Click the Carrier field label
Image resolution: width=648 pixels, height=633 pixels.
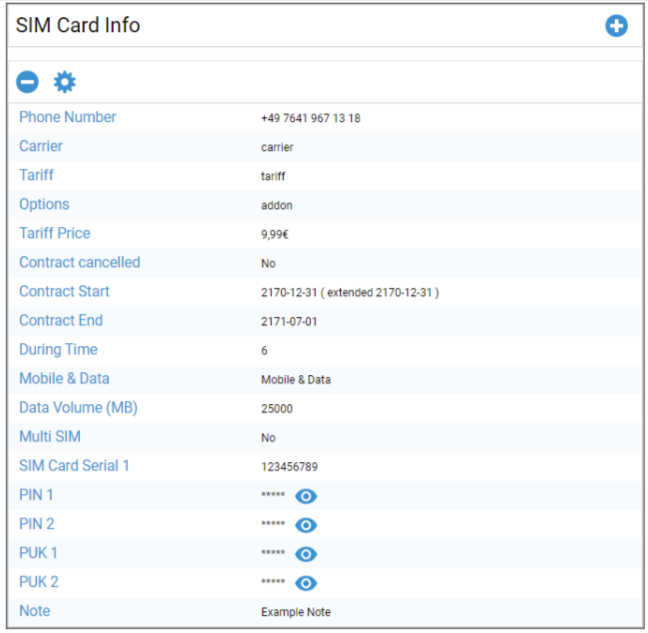[x=41, y=146]
